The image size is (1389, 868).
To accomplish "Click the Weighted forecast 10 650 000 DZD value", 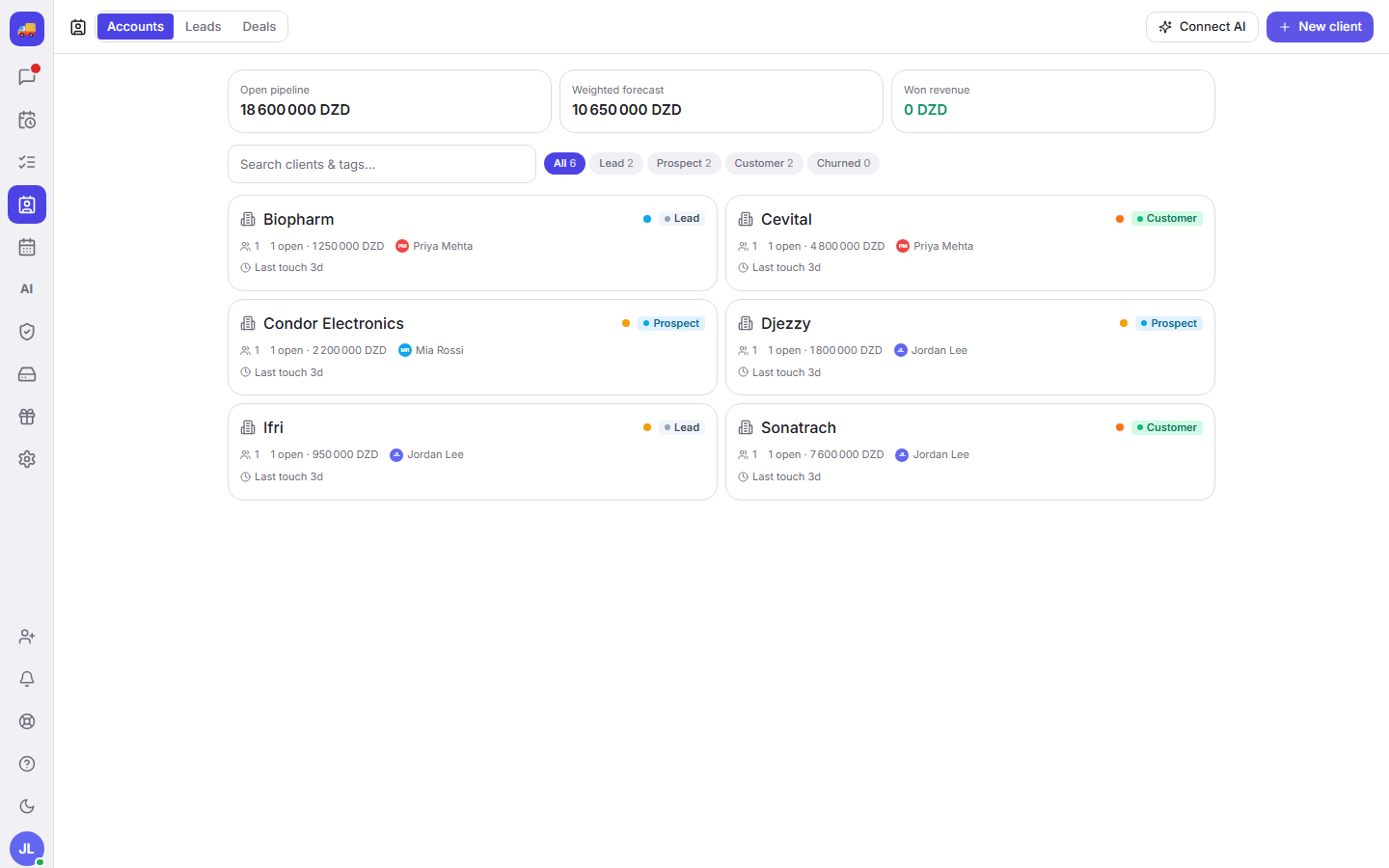I will 627,110.
